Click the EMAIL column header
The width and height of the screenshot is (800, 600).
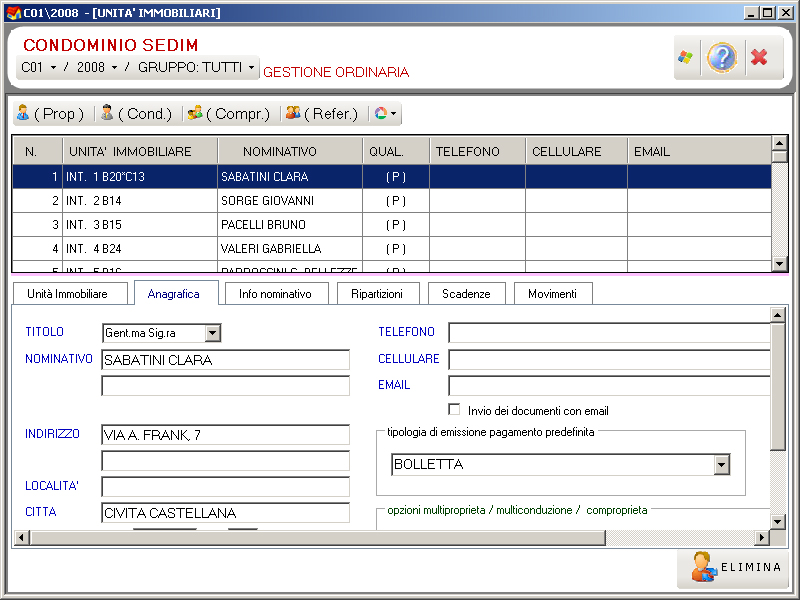coord(699,151)
